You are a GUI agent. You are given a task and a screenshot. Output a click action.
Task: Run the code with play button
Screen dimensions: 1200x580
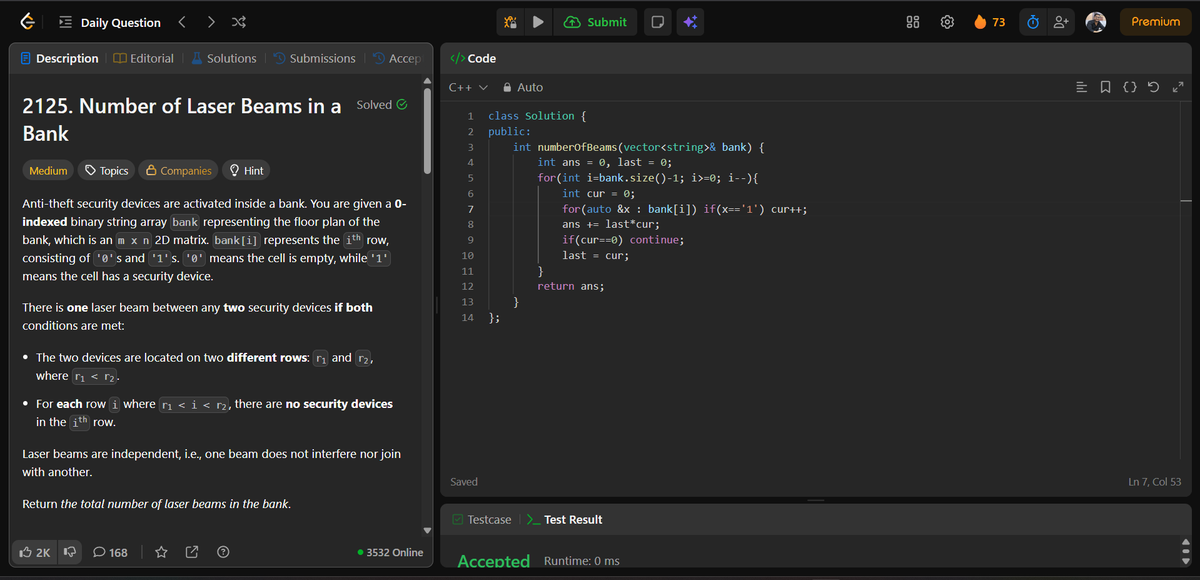click(x=537, y=22)
